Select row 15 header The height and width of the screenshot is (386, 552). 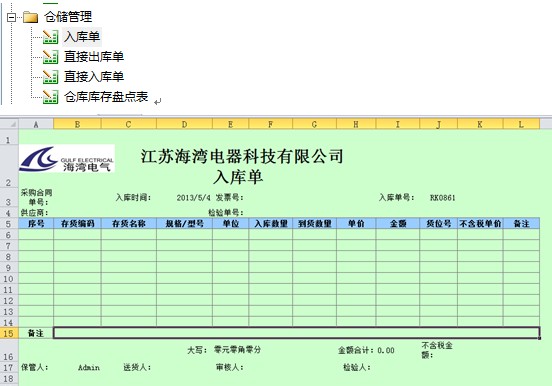tap(9, 333)
